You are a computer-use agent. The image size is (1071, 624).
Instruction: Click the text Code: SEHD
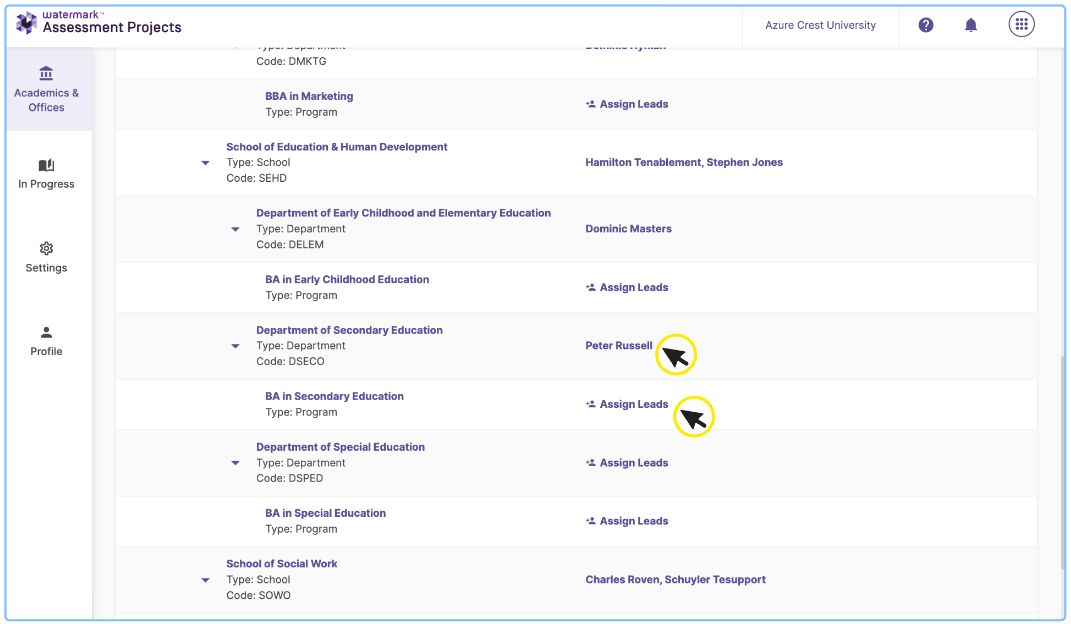click(256, 178)
